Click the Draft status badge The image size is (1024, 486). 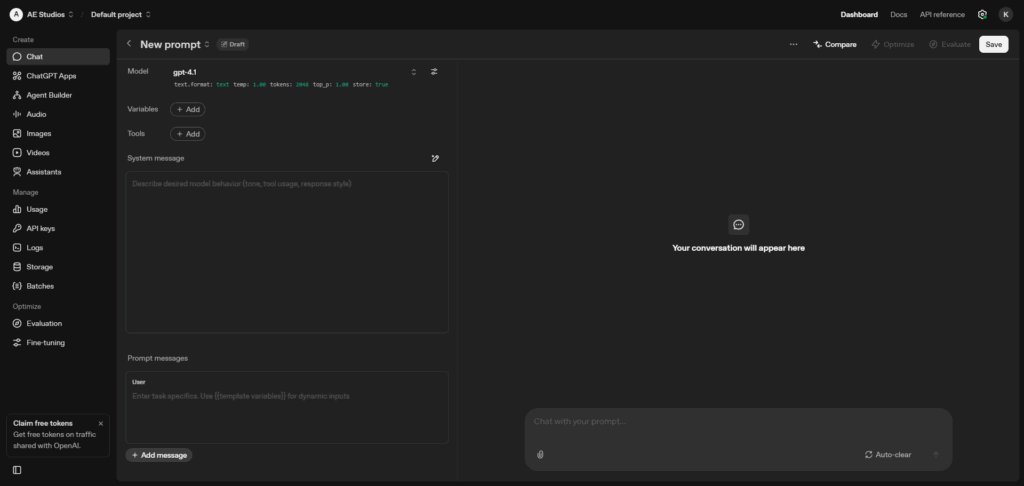[232, 44]
